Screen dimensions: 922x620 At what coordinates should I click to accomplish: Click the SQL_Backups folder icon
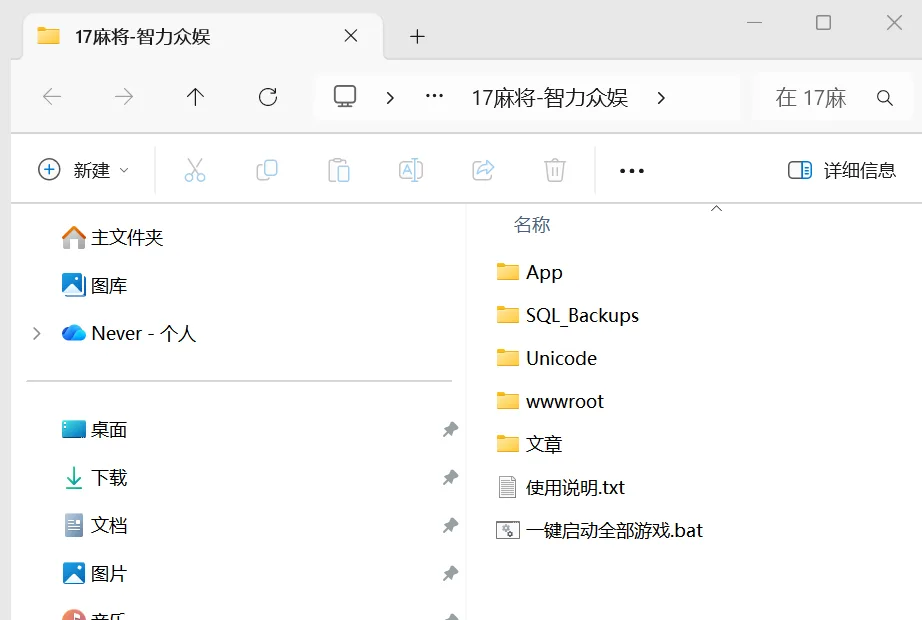[x=507, y=315]
